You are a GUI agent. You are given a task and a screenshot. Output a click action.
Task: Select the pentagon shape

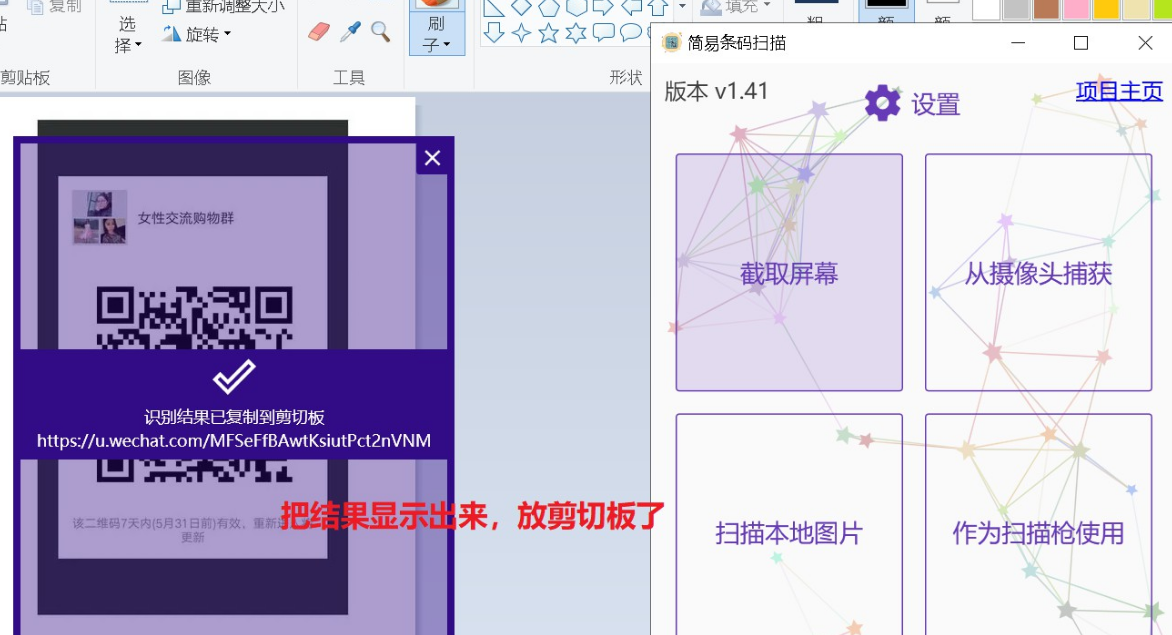(x=549, y=8)
